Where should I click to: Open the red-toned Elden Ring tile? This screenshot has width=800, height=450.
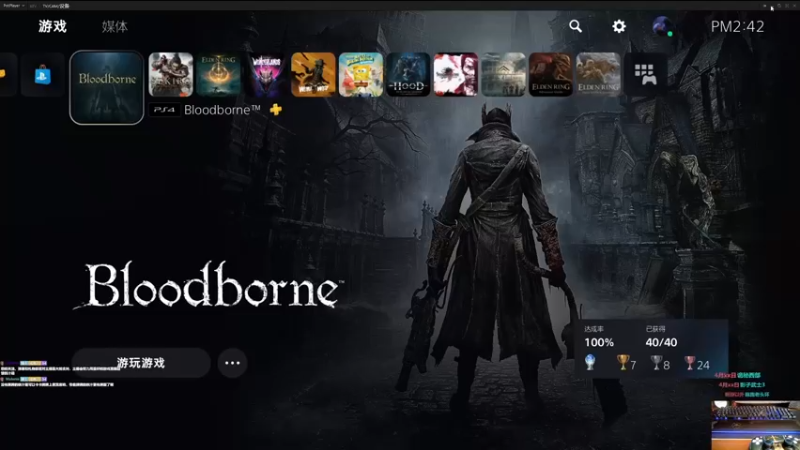tap(551, 74)
